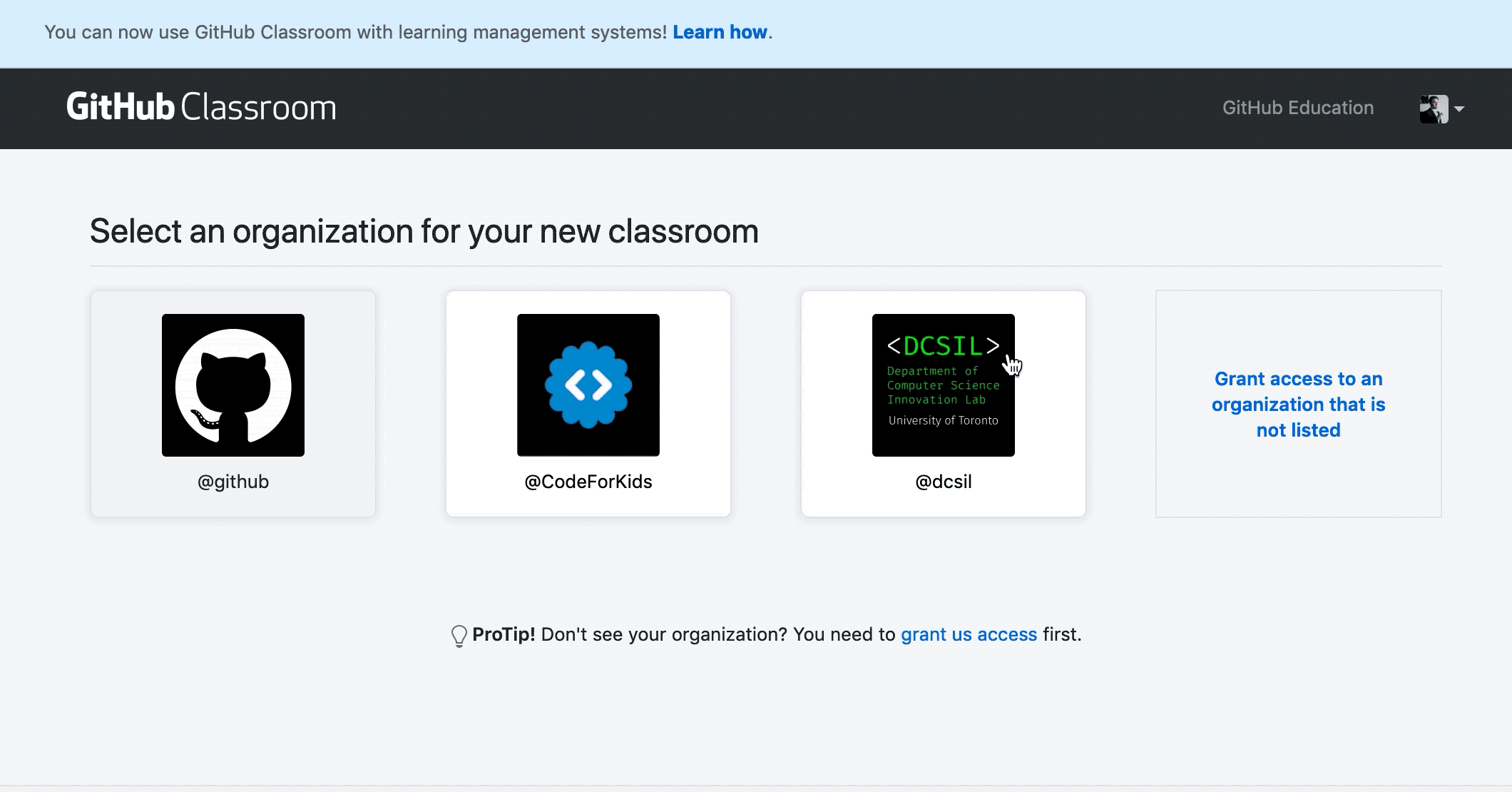The height and width of the screenshot is (792, 1512).
Task: Click the grant us access link
Action: (x=969, y=634)
